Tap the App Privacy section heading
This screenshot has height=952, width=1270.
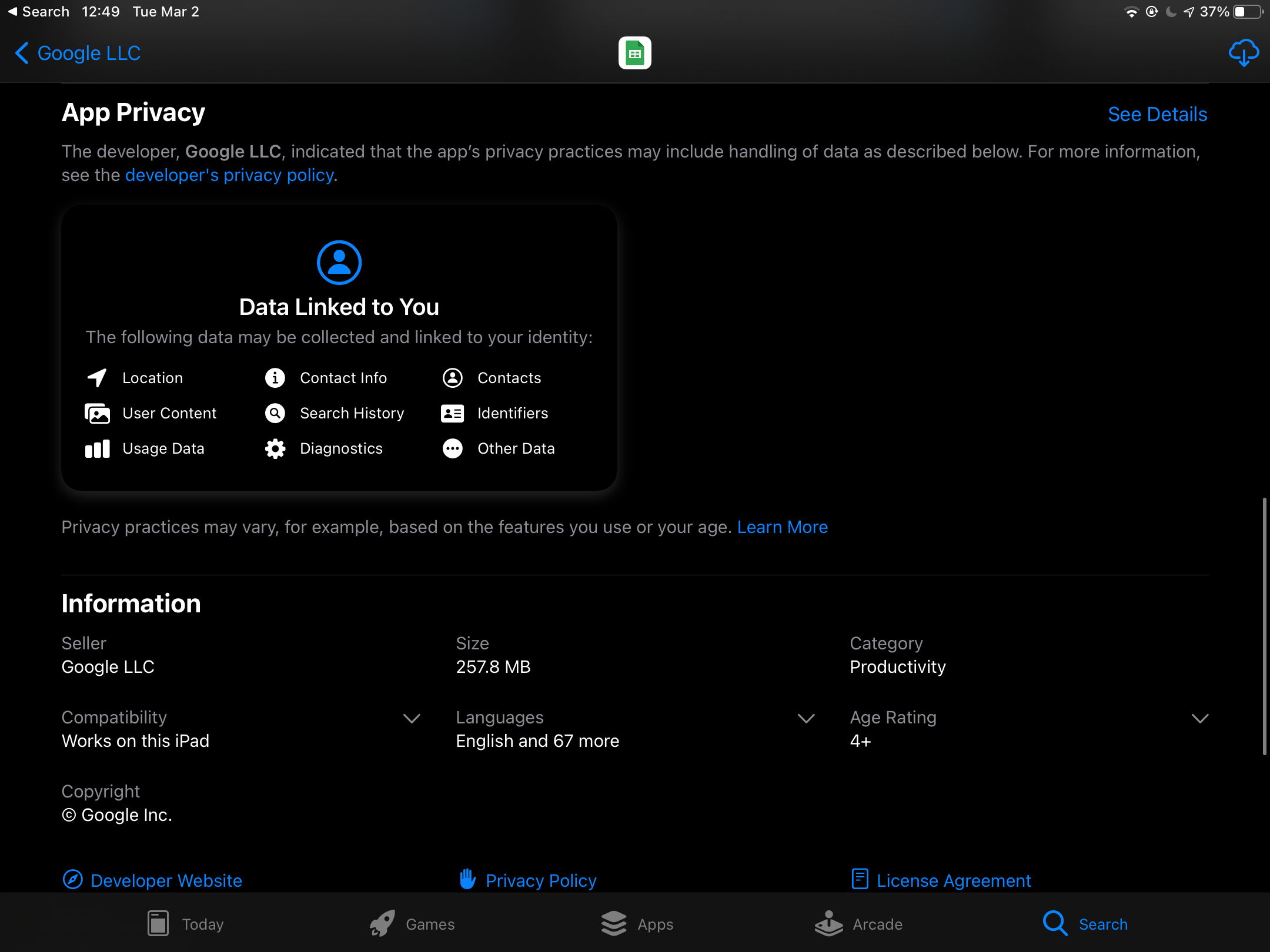pos(133,112)
